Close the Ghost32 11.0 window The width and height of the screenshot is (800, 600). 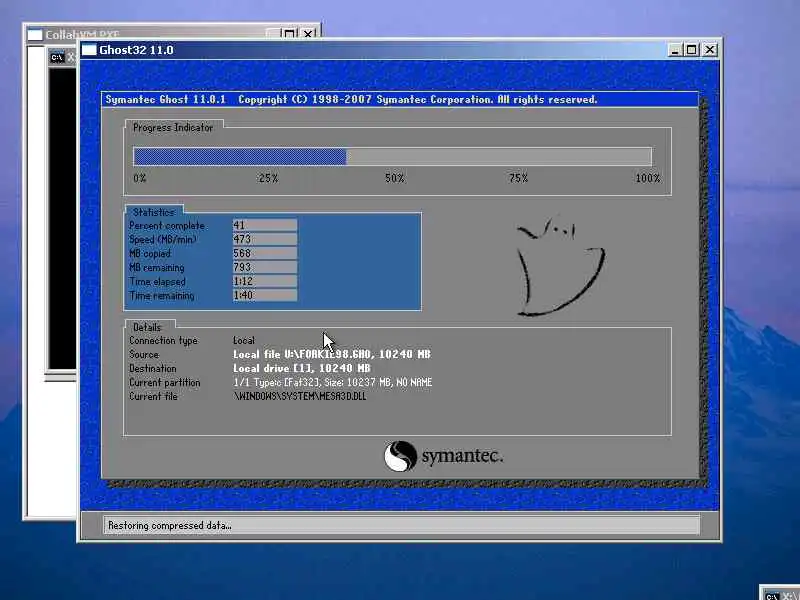(x=710, y=49)
